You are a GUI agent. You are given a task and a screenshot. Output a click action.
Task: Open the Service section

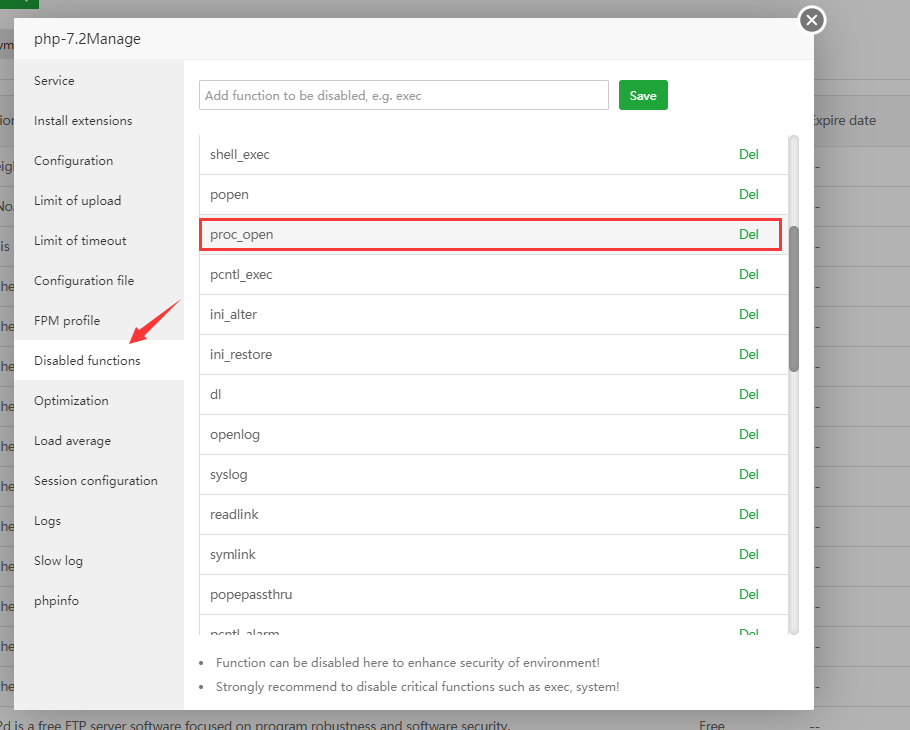pos(54,81)
